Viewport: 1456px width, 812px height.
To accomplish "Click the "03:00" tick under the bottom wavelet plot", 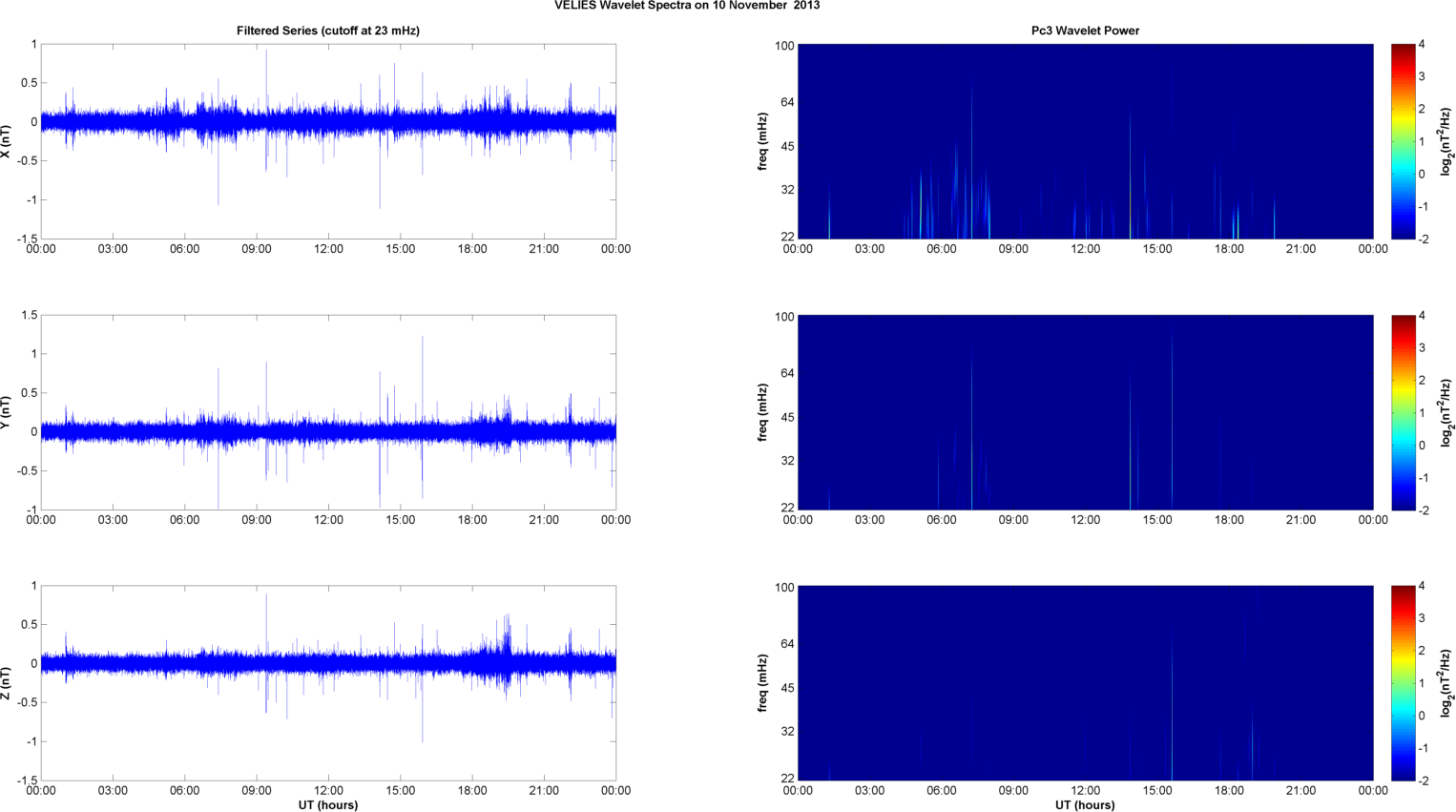I will pyautogui.click(x=869, y=790).
